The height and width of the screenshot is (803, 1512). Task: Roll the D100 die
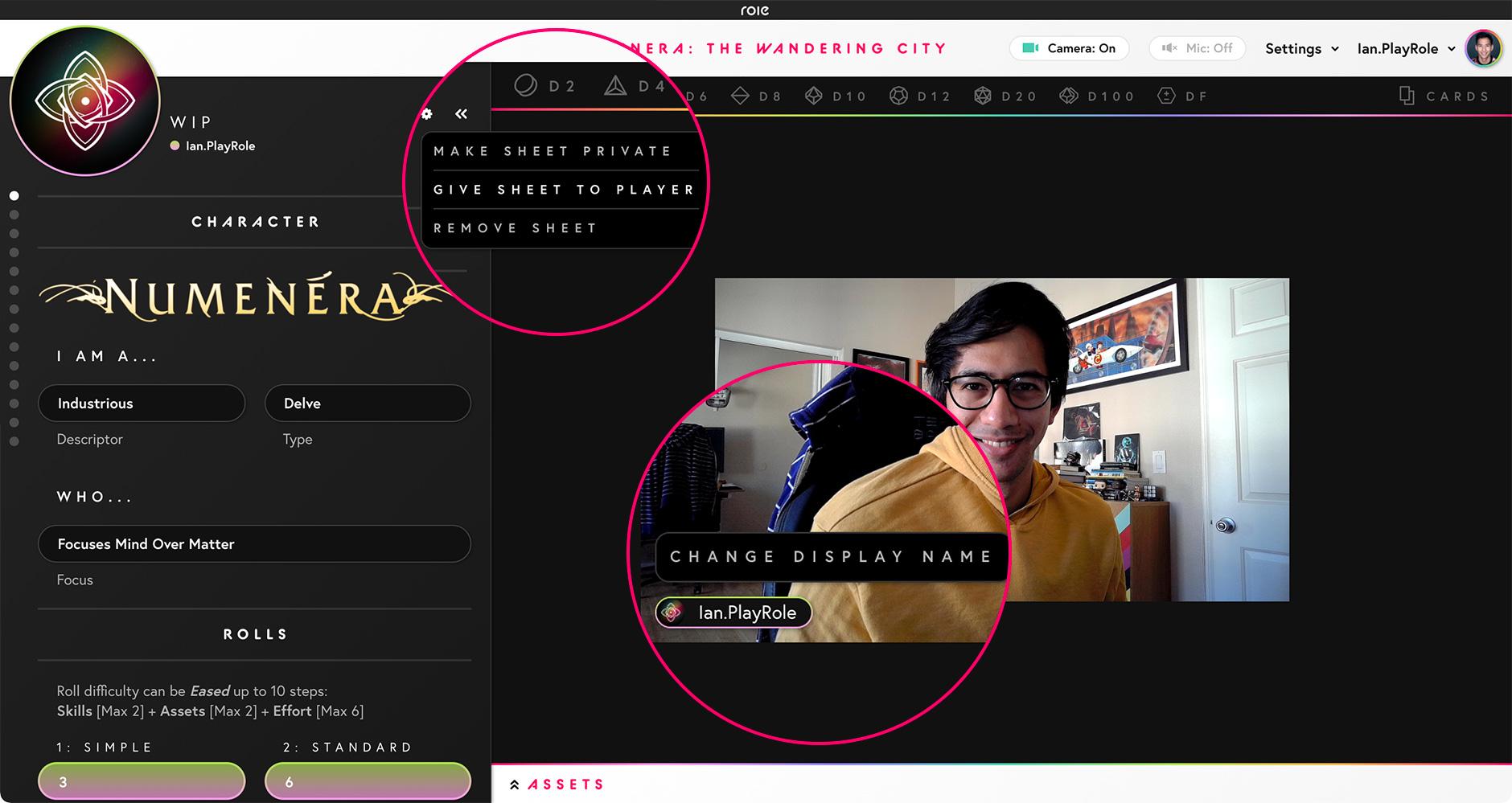[x=1096, y=96]
